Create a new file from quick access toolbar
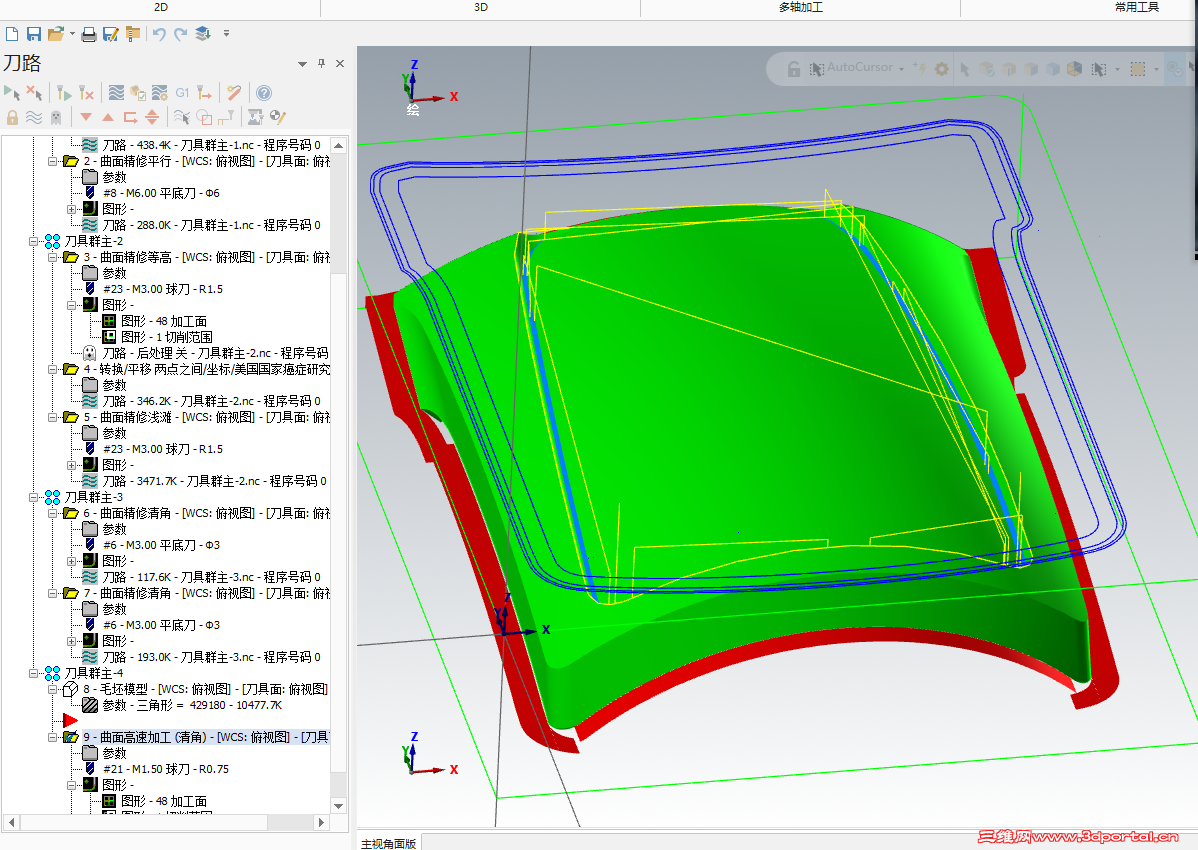 [11, 34]
